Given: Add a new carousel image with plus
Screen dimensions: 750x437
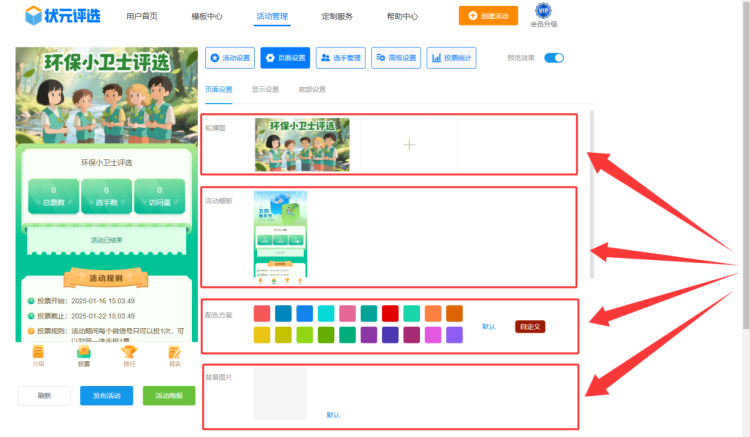Looking at the screenshot, I should pyautogui.click(x=408, y=145).
